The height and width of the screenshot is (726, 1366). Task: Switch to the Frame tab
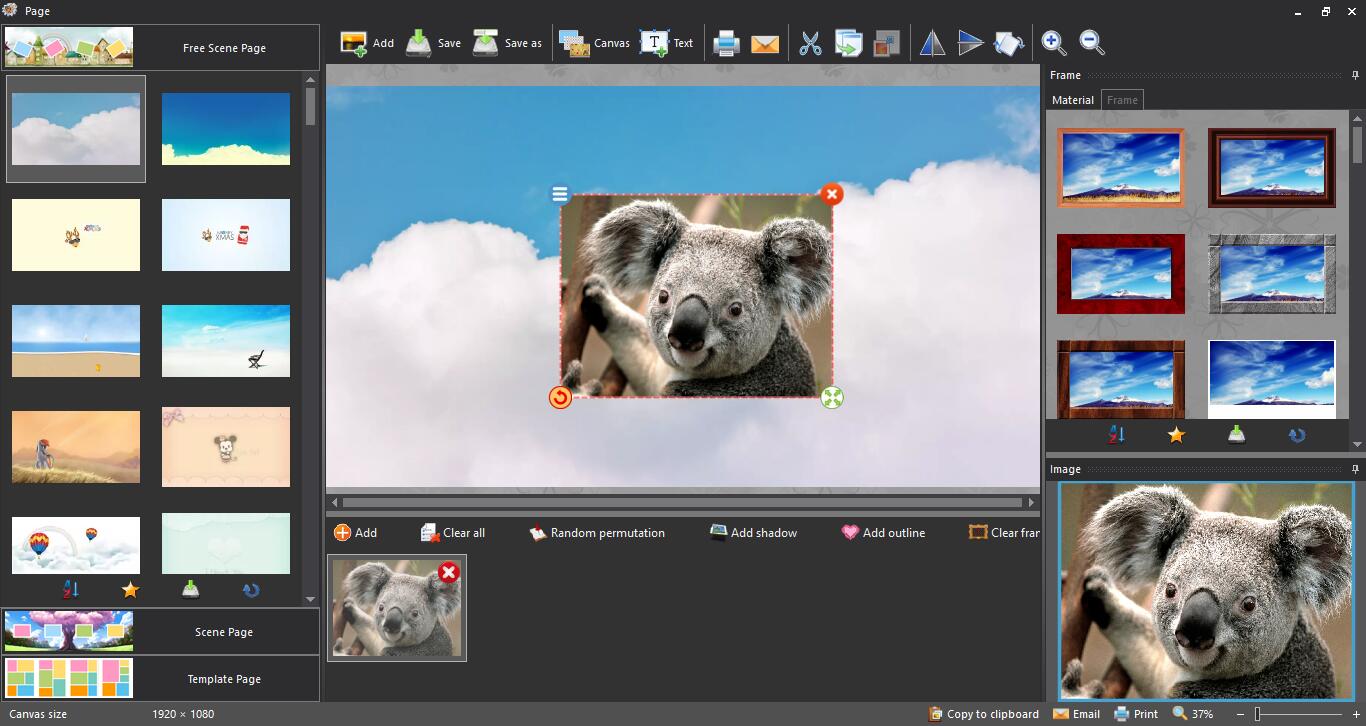pos(1122,100)
